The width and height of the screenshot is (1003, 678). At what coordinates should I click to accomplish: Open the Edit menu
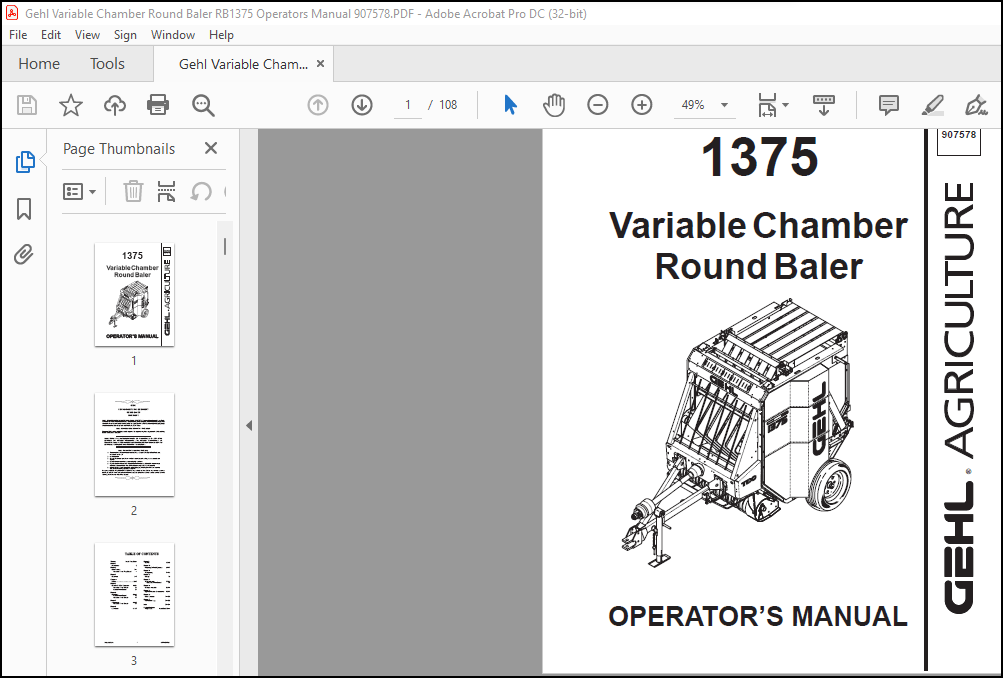51,35
